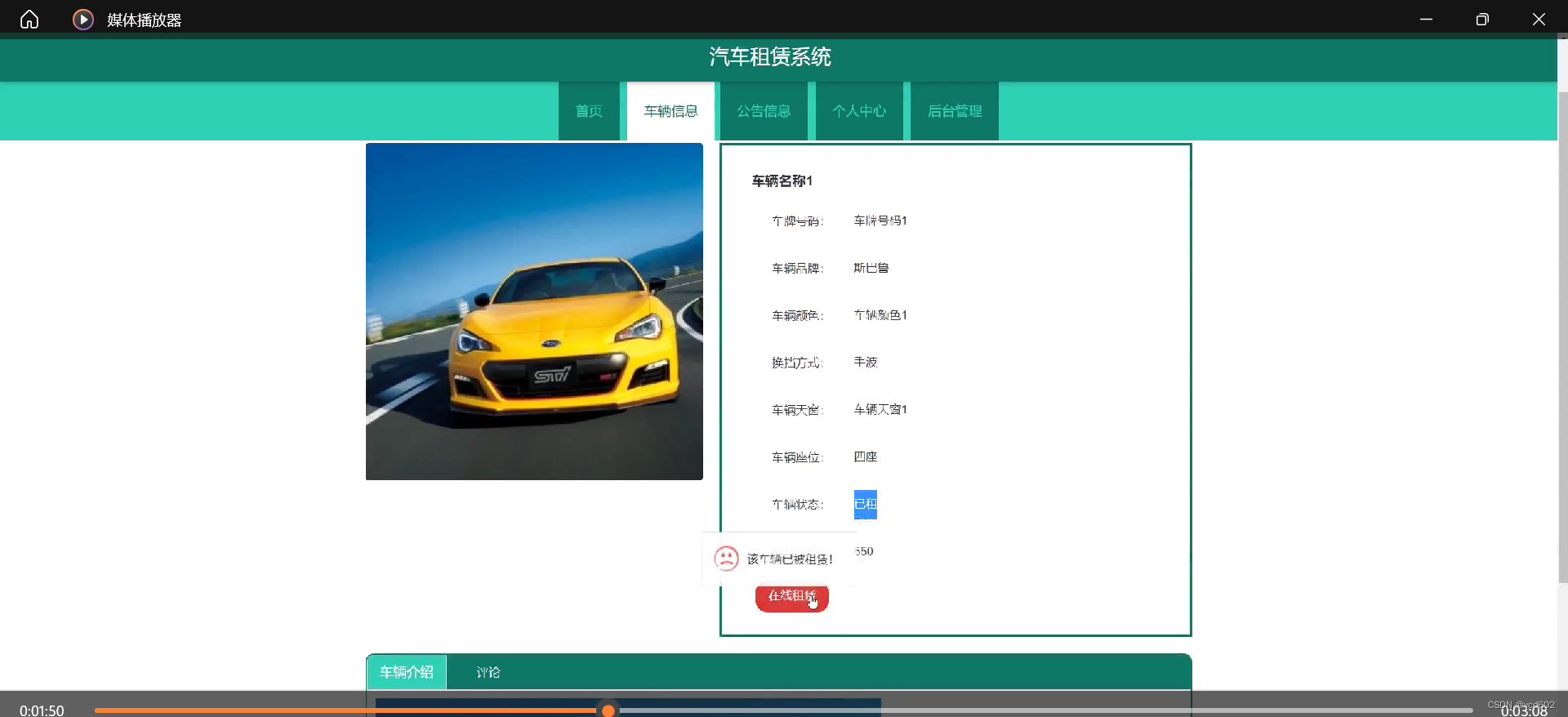The height and width of the screenshot is (717, 1568).
Task: Click the yellow Subaru car photo
Action: tap(534, 311)
